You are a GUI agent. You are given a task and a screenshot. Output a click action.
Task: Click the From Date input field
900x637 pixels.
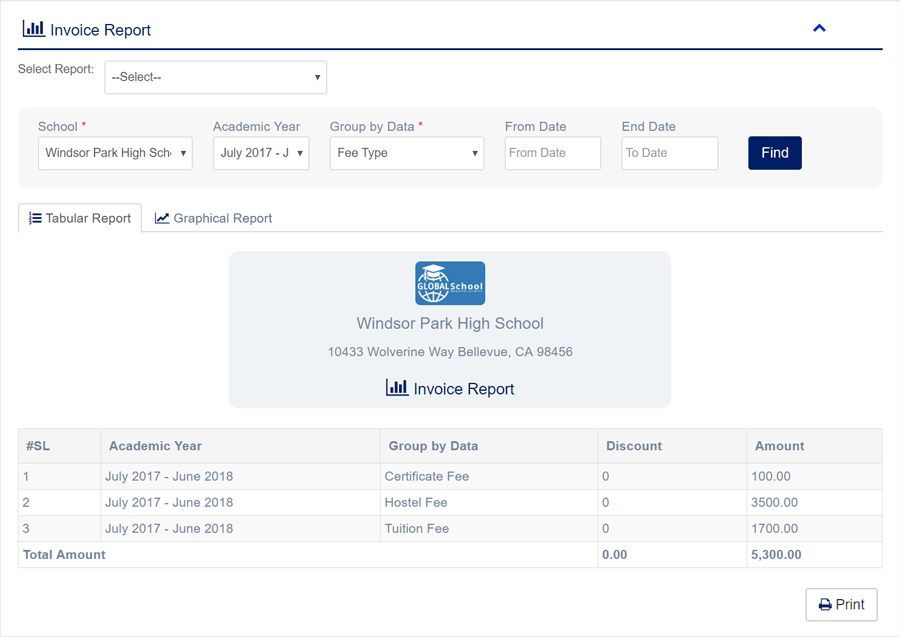point(552,153)
